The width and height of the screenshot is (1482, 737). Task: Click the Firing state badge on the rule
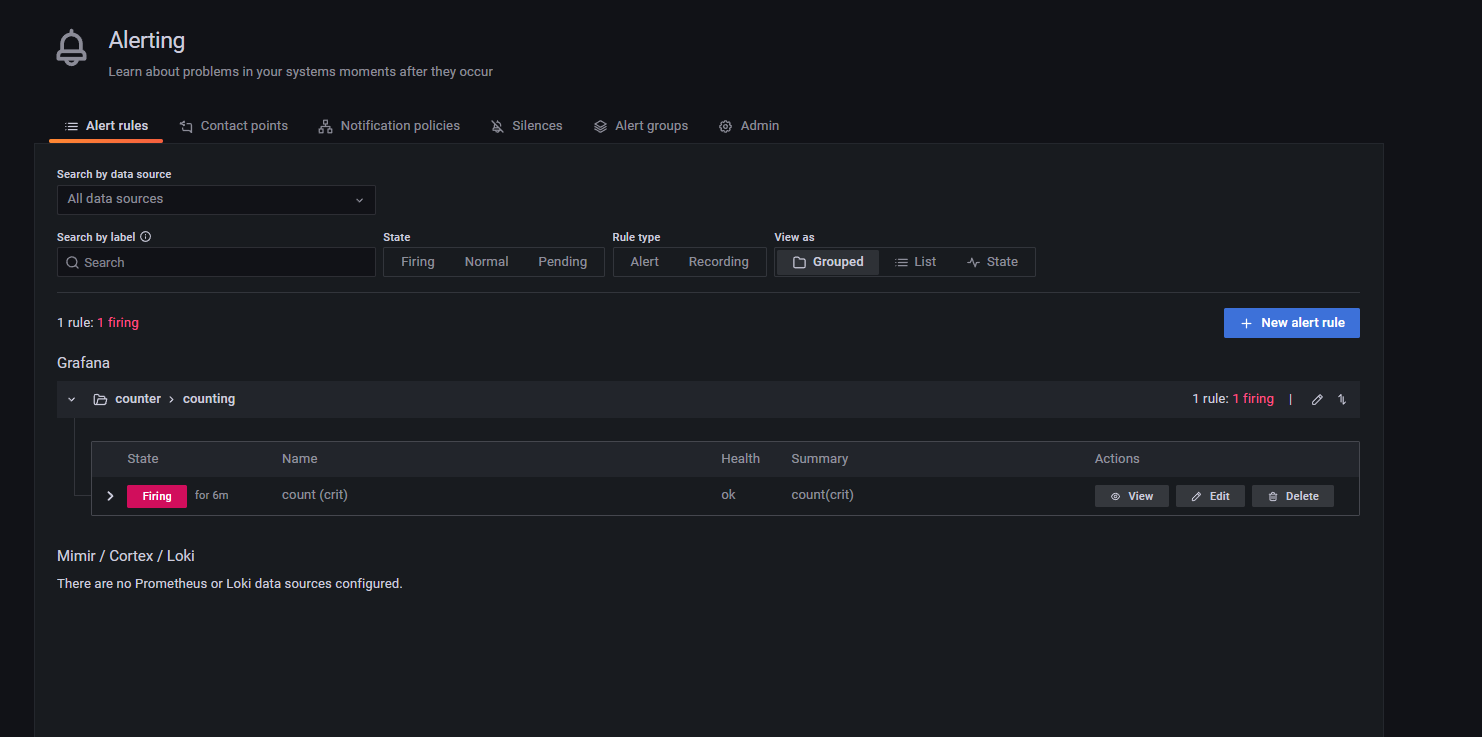[x=156, y=495]
